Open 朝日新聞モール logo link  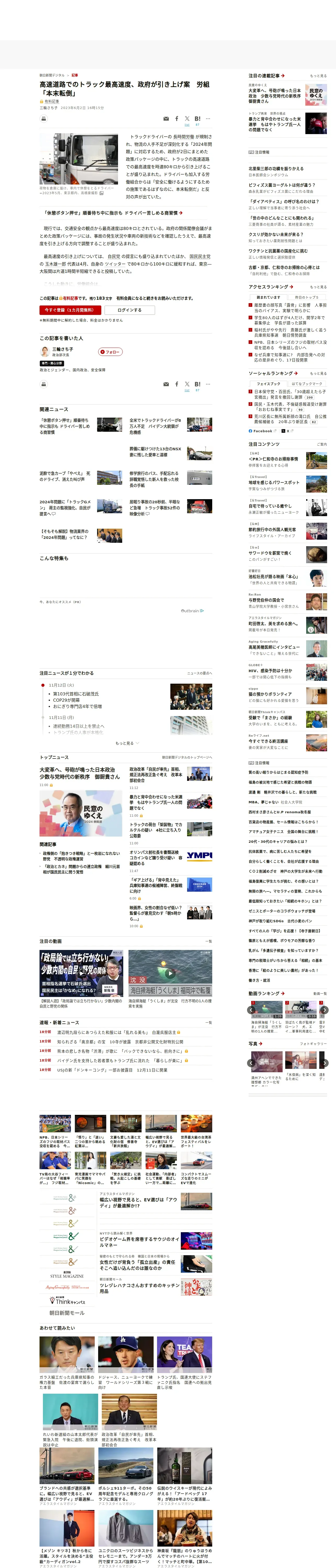[x=67, y=1313]
